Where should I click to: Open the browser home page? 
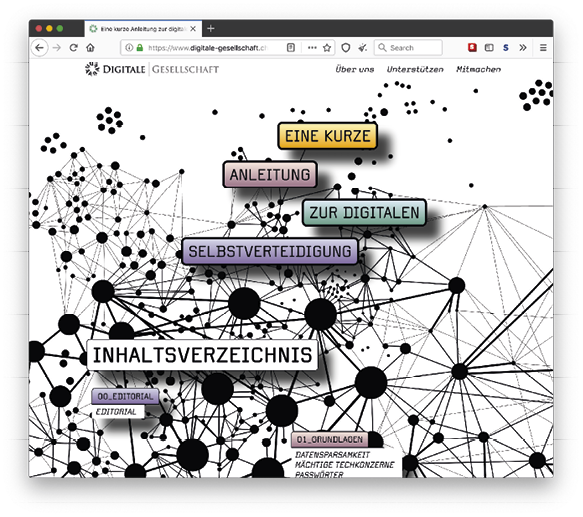click(x=90, y=48)
